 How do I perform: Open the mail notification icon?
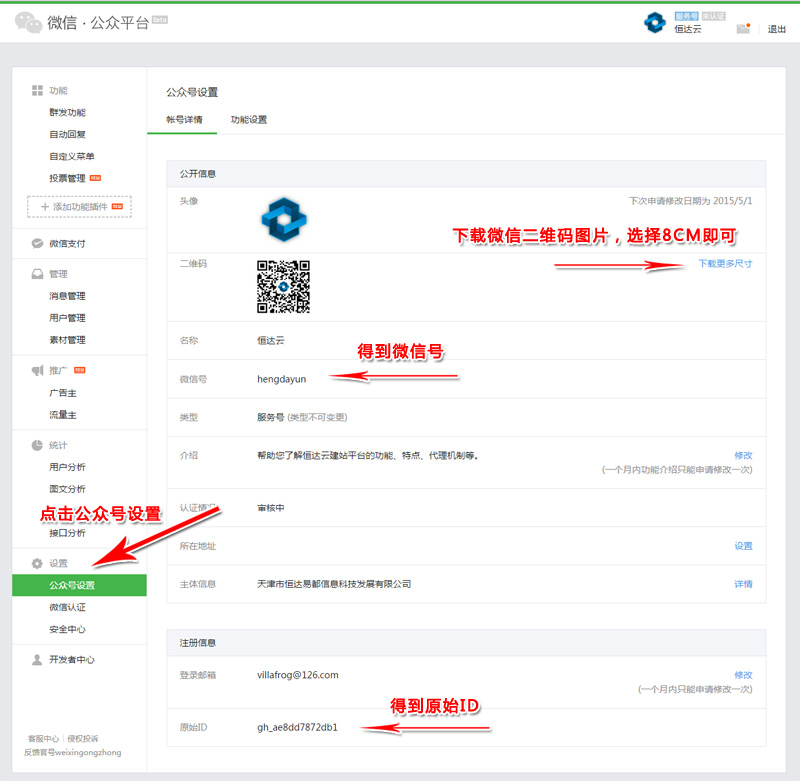[743, 29]
